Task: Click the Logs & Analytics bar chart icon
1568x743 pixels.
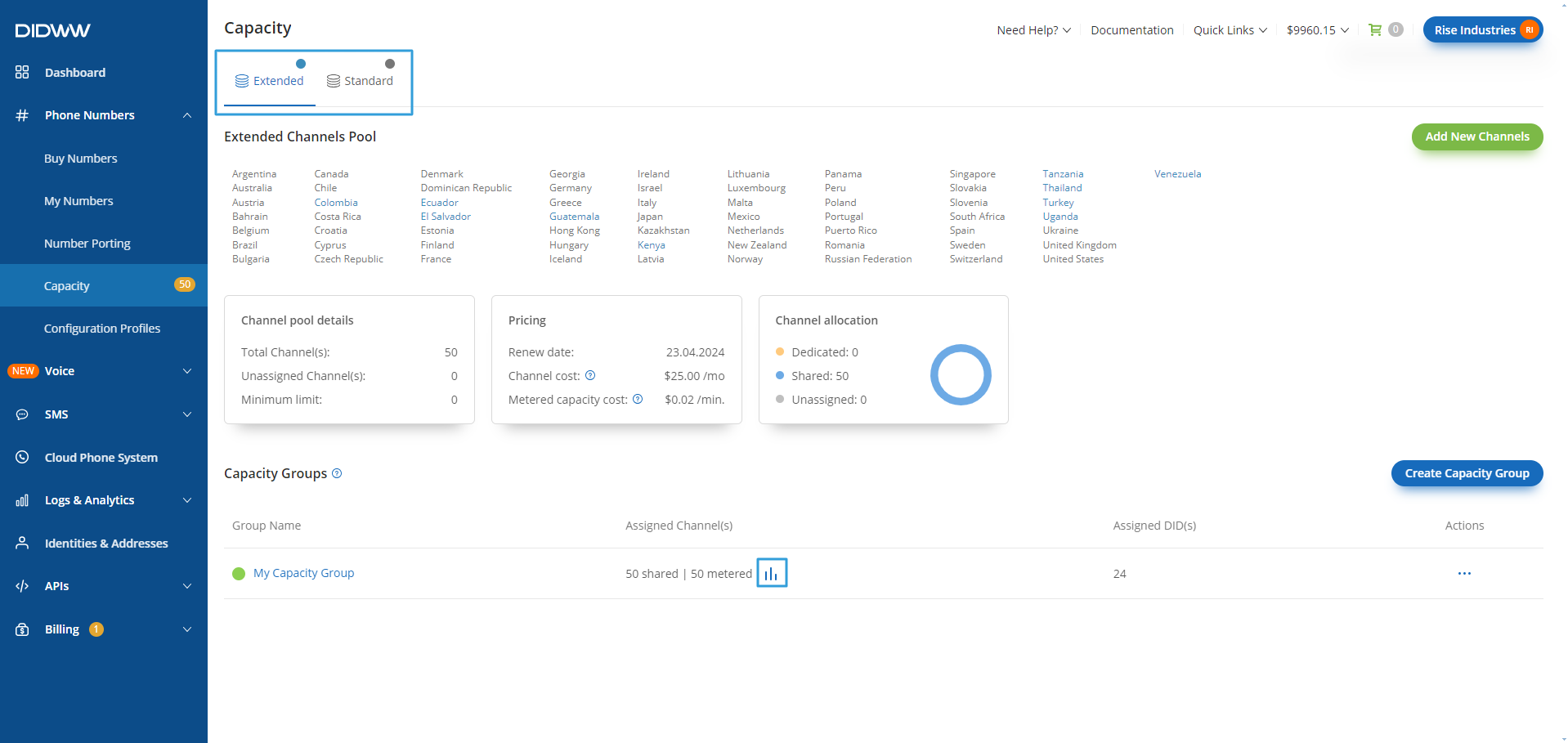Action: tap(22, 500)
